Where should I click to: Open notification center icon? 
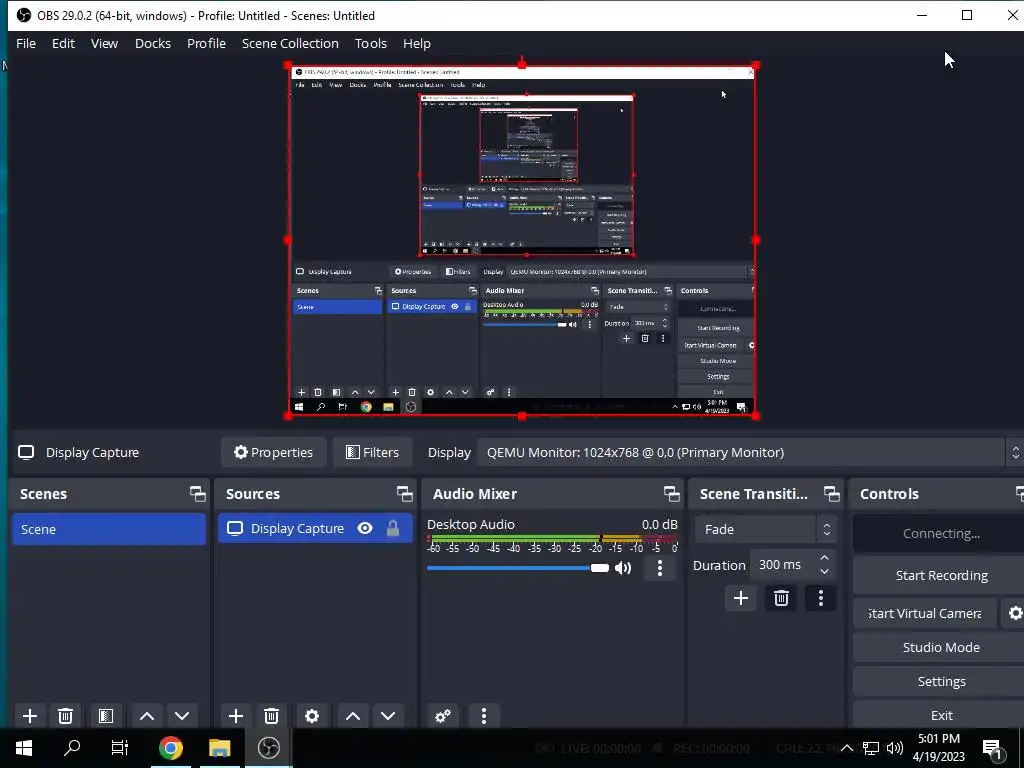pyautogui.click(x=992, y=748)
